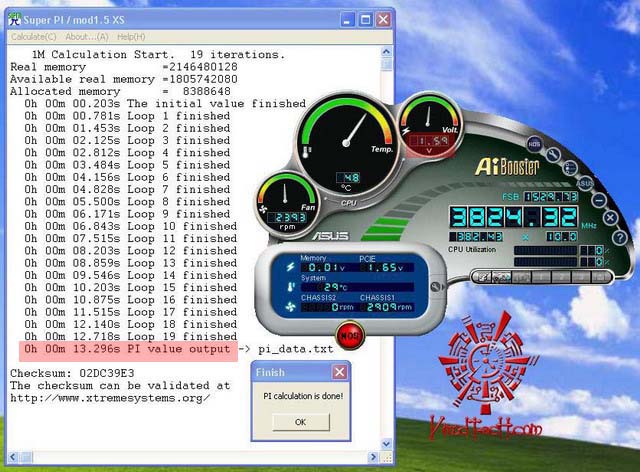The width and height of the screenshot is (640, 472).
Task: Click small round toggle beside Memory/PCIE panel
Action: [436, 287]
